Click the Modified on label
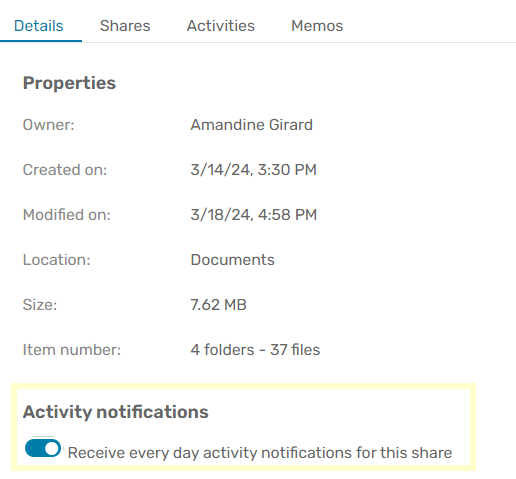Screen dimensions: 516x479 [67, 215]
